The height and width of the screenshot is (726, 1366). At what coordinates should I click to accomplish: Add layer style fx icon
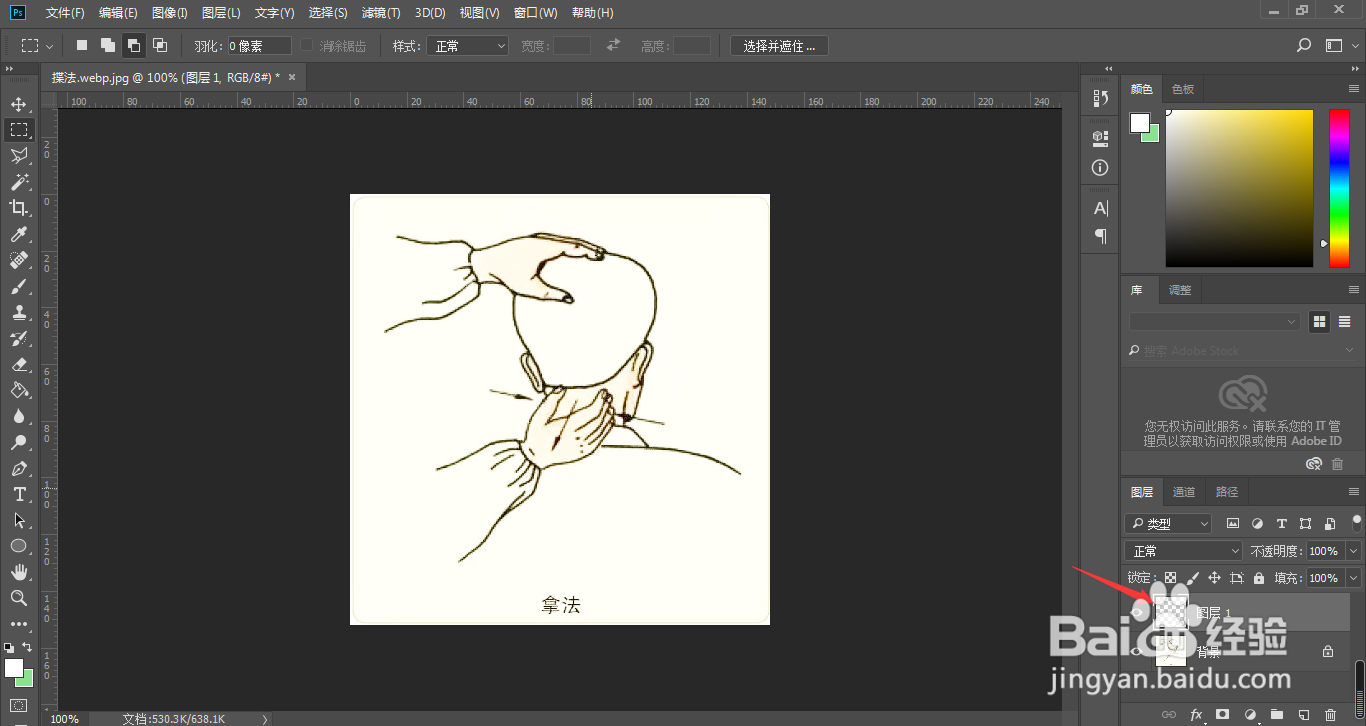click(x=1195, y=715)
